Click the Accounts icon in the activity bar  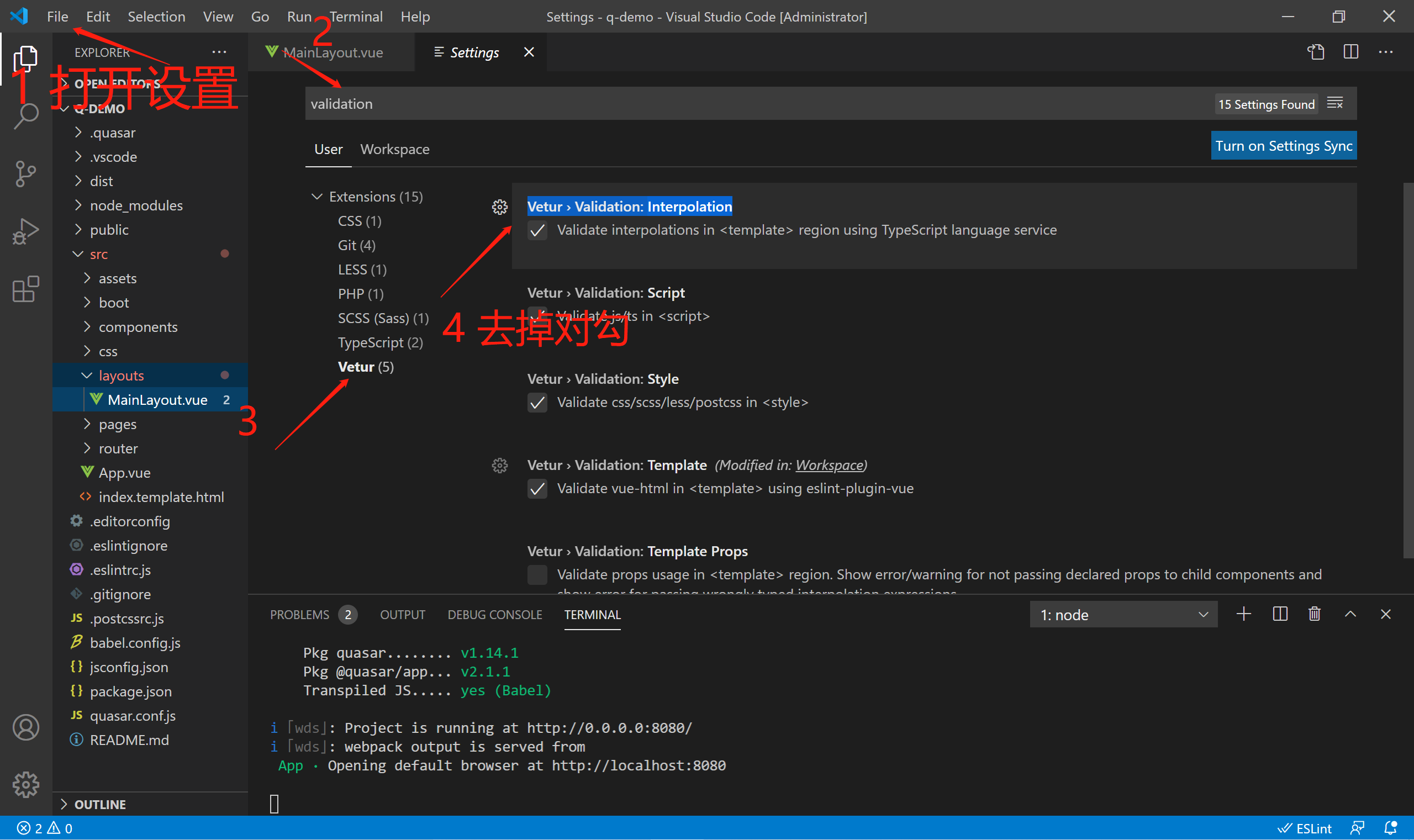point(25,727)
